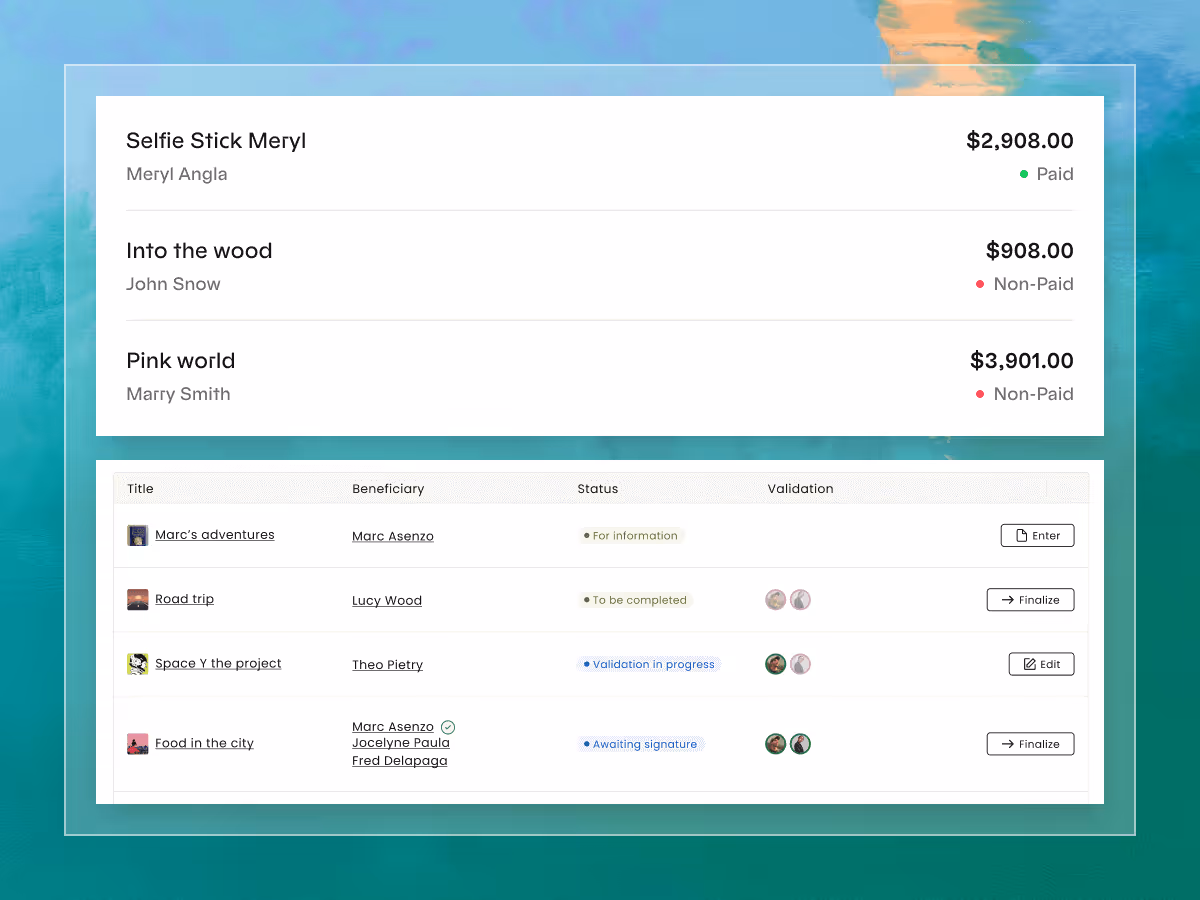Click the $908.00 amount
Screen dimensions: 1200x900
click(1030, 251)
